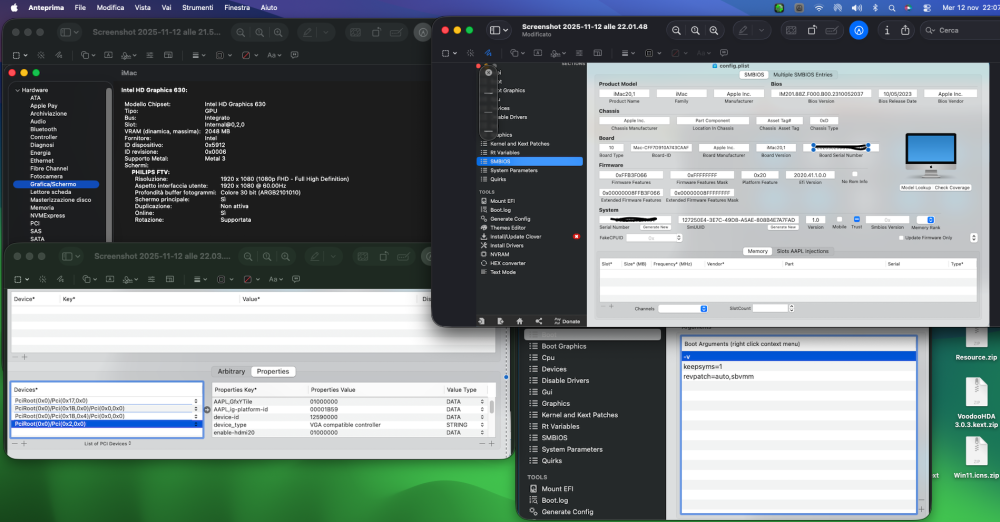
Task: Set actual size in 22.01.48 window
Action: [x=695, y=30]
